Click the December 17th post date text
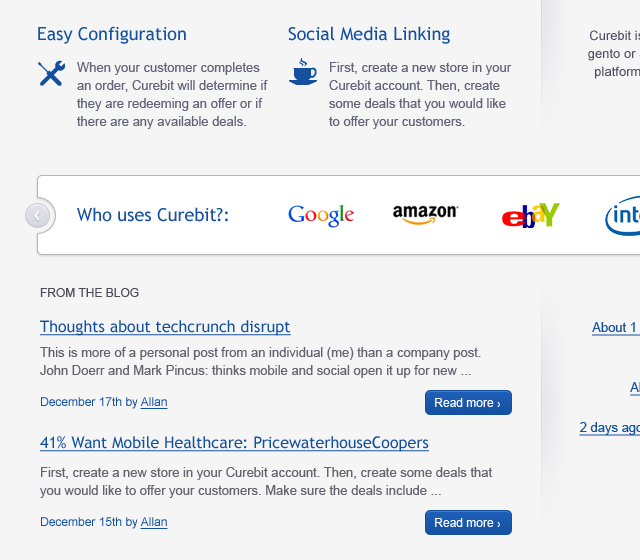The image size is (640, 560). coord(81,402)
